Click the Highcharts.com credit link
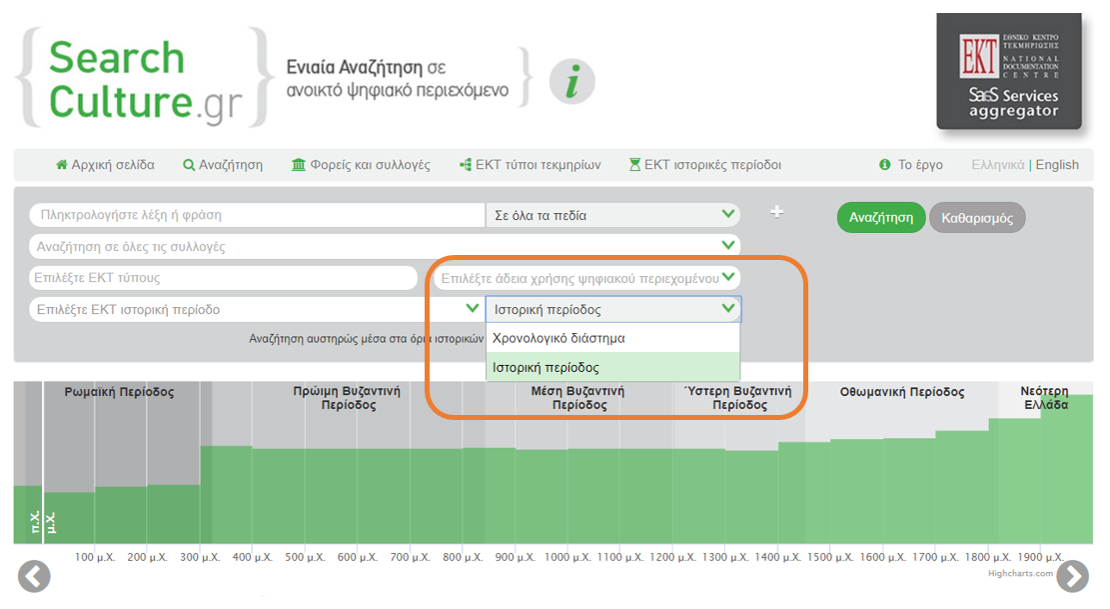This screenshot has width=1110, height=609. pyautogui.click(x=1020, y=573)
